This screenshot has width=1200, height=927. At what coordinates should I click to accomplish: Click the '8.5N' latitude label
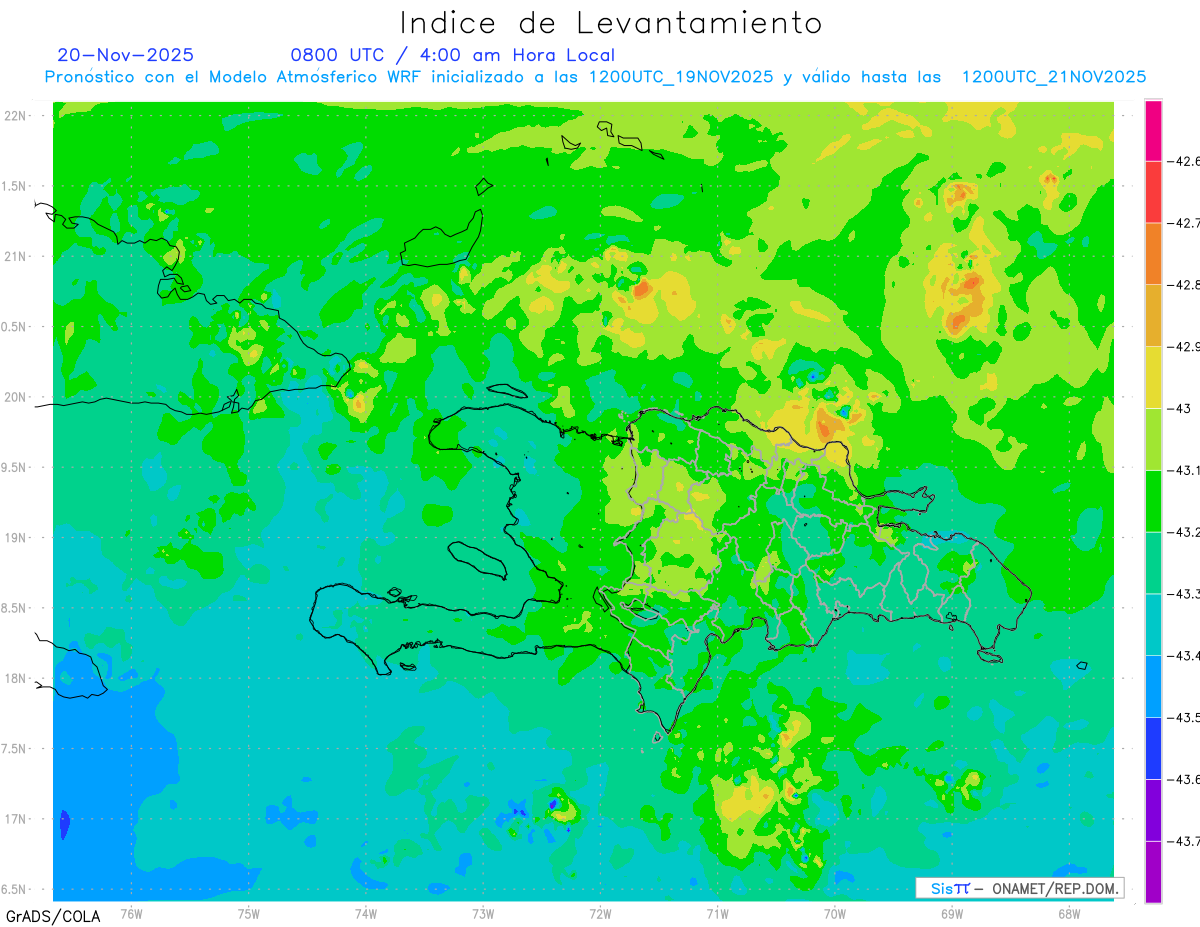click(14, 608)
